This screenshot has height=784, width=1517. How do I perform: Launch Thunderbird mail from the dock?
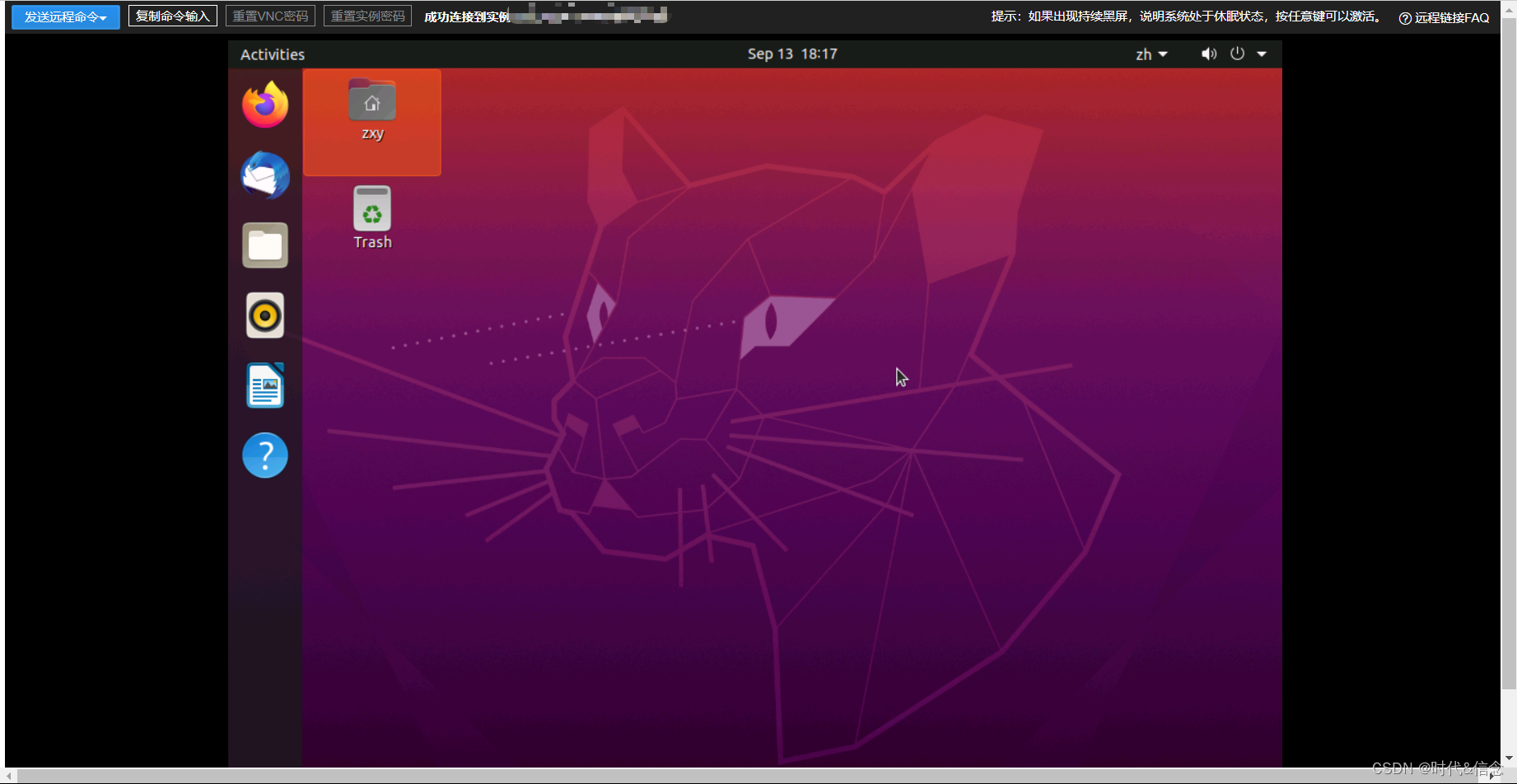pos(265,175)
